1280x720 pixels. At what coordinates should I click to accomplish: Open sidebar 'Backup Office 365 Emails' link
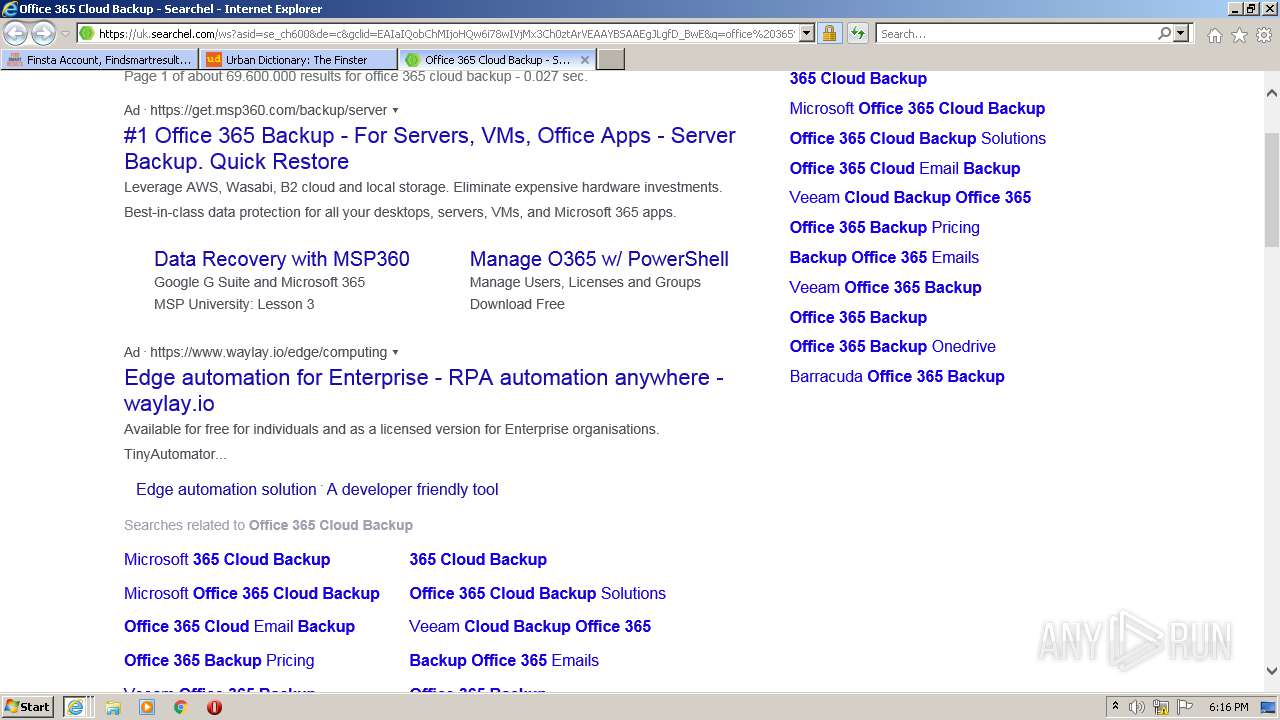point(884,257)
